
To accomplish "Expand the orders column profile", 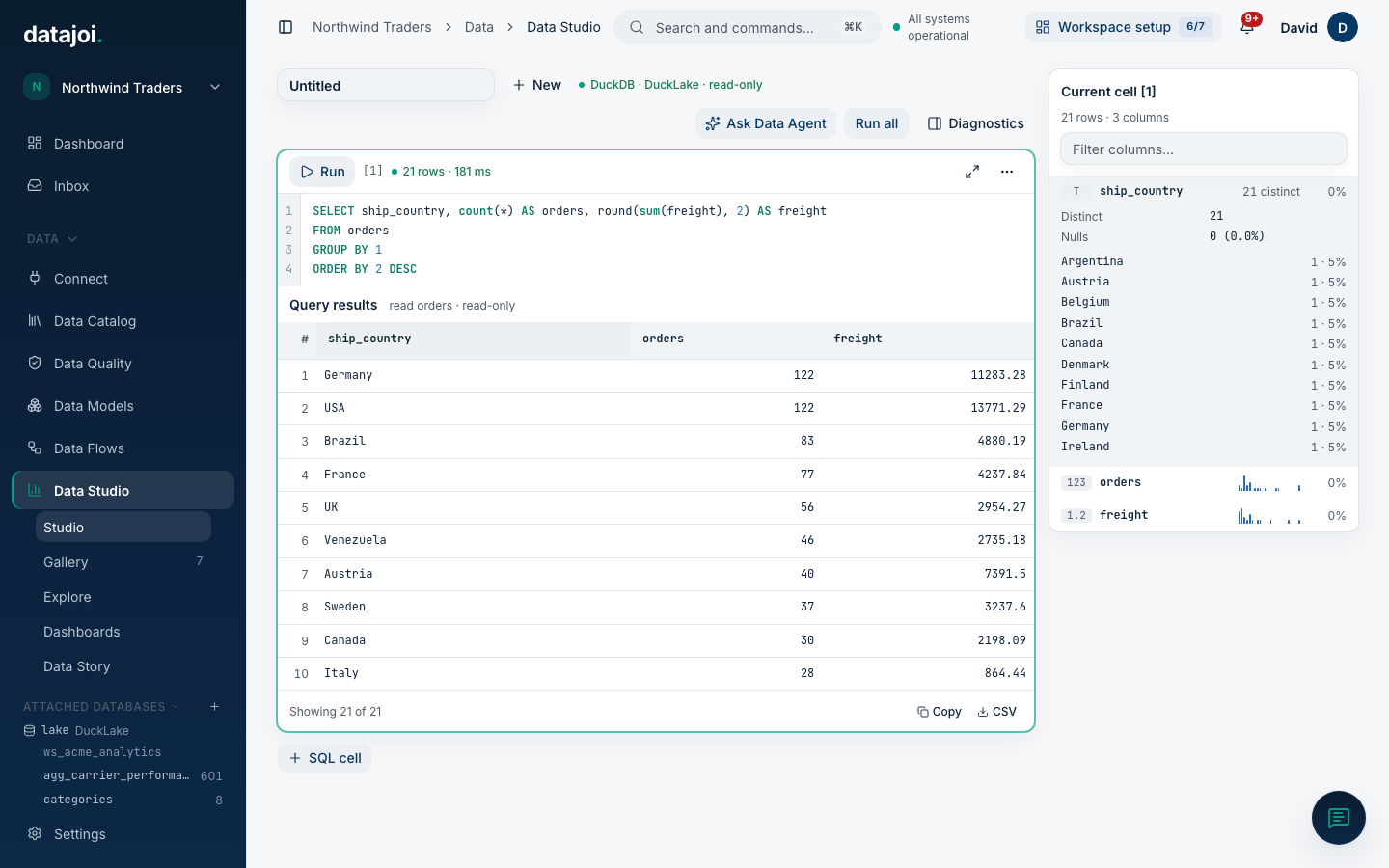I will tap(1204, 483).
